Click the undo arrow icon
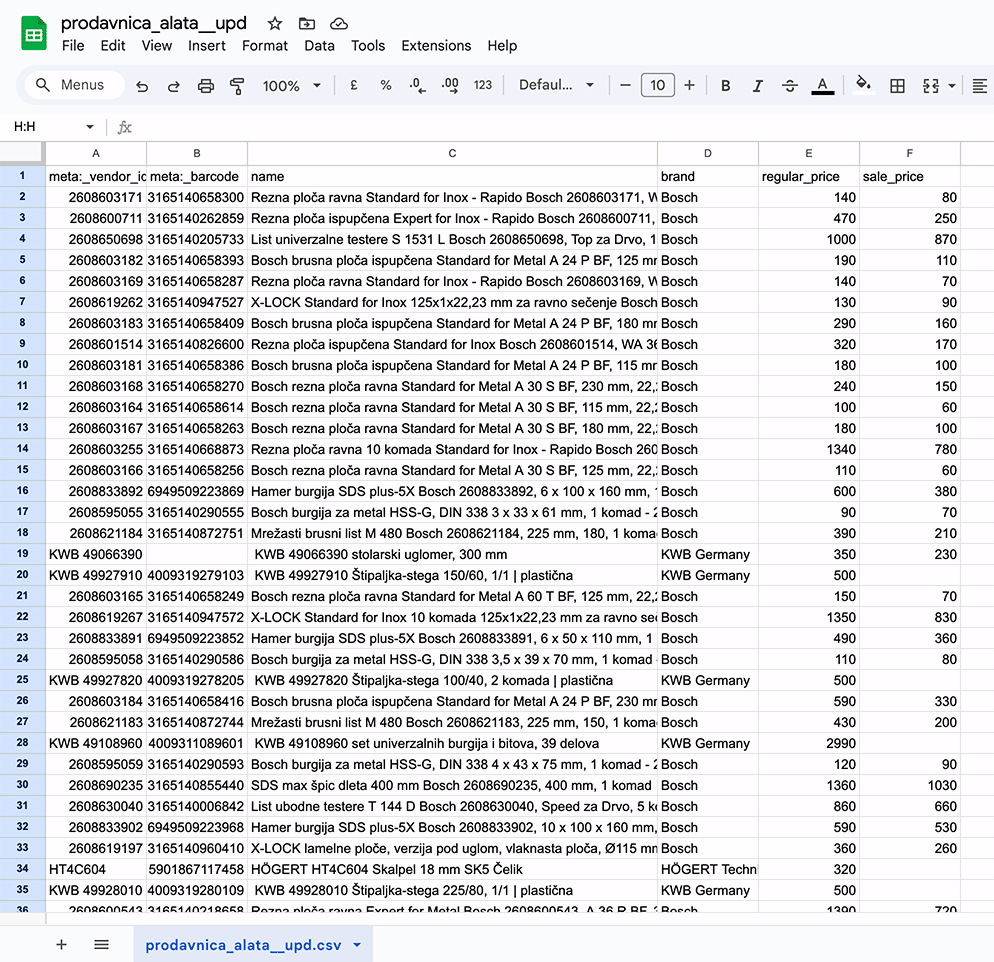The height and width of the screenshot is (962, 994). 142,86
